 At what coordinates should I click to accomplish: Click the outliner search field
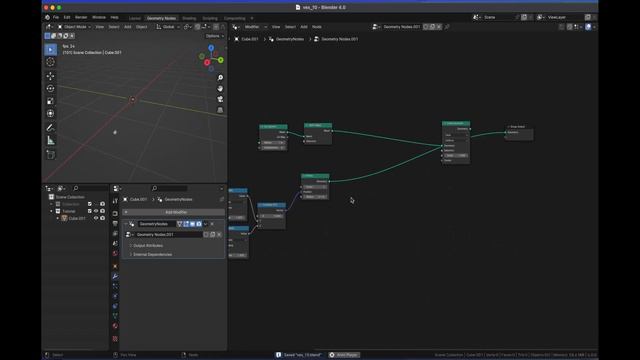(91, 188)
